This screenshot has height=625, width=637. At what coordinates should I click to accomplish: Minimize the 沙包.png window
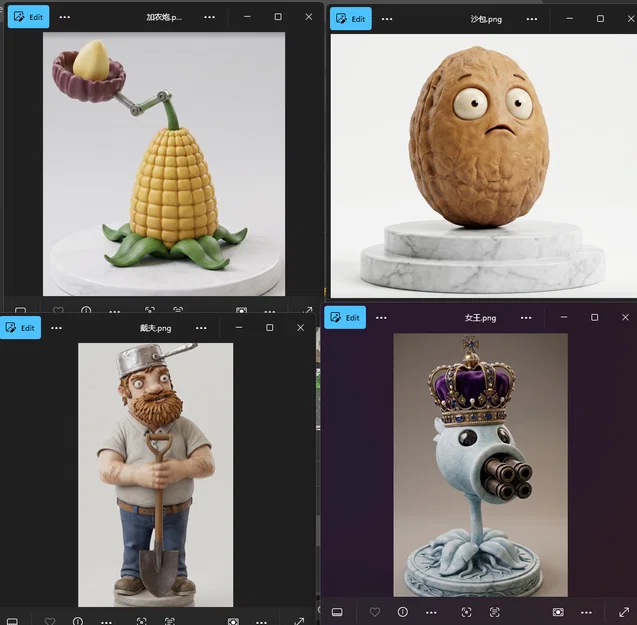coord(570,19)
